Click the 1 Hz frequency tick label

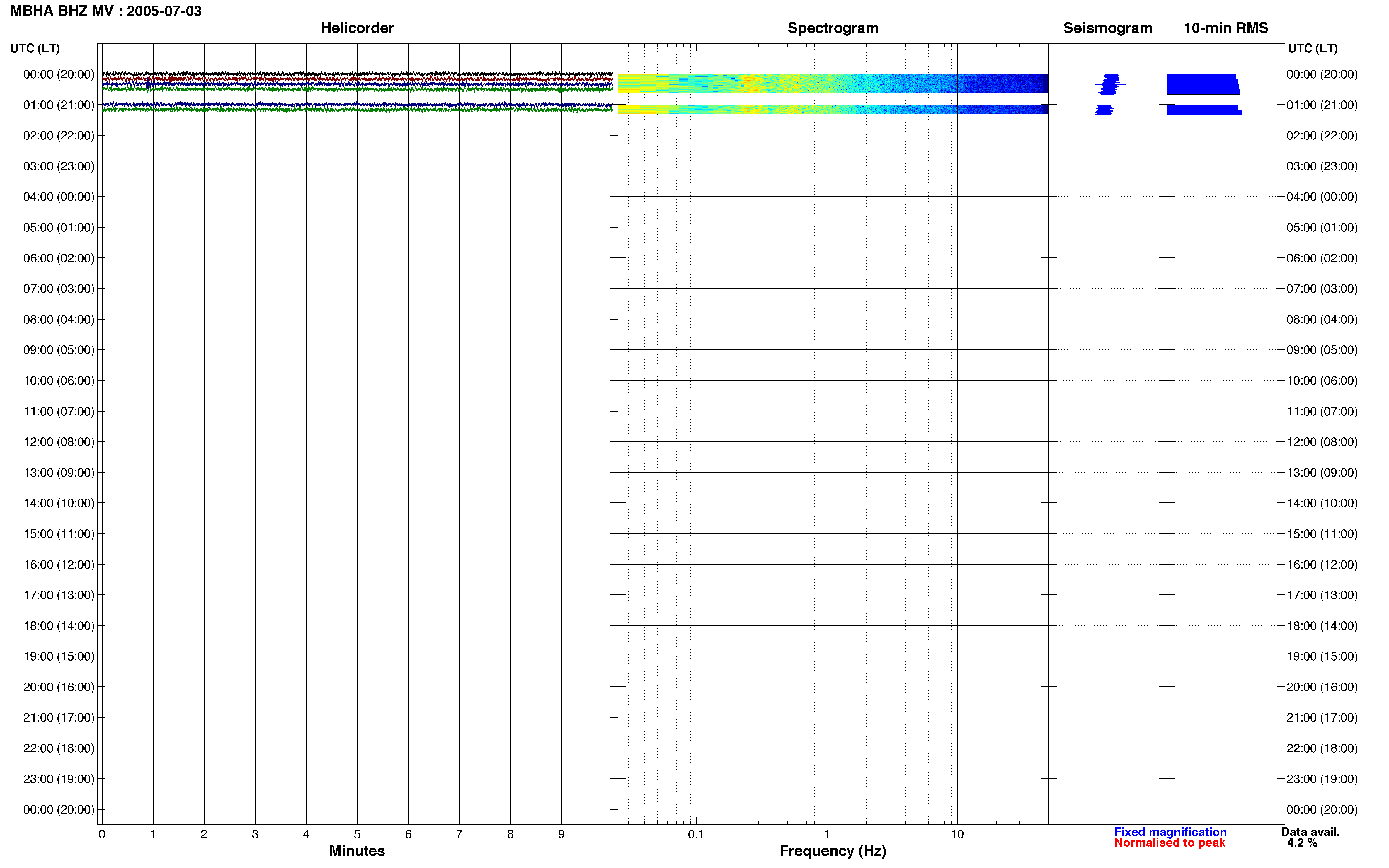tap(826, 834)
